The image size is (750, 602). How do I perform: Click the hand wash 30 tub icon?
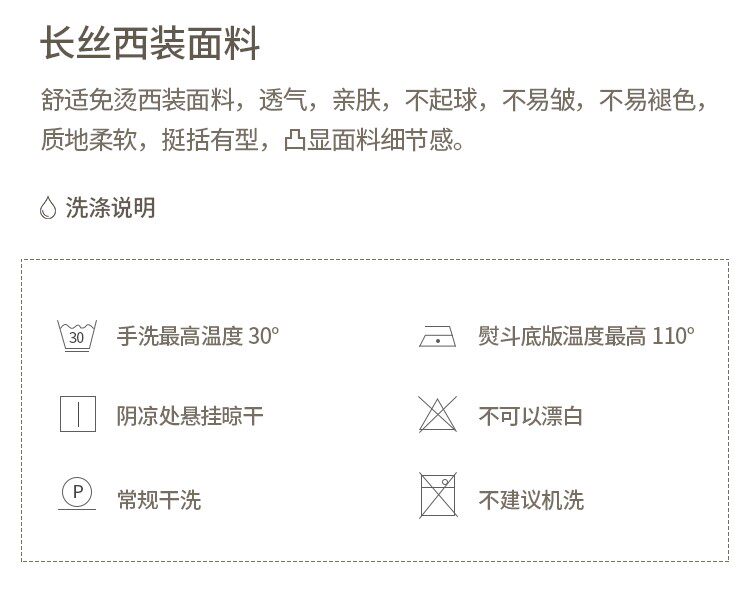tap(76, 336)
